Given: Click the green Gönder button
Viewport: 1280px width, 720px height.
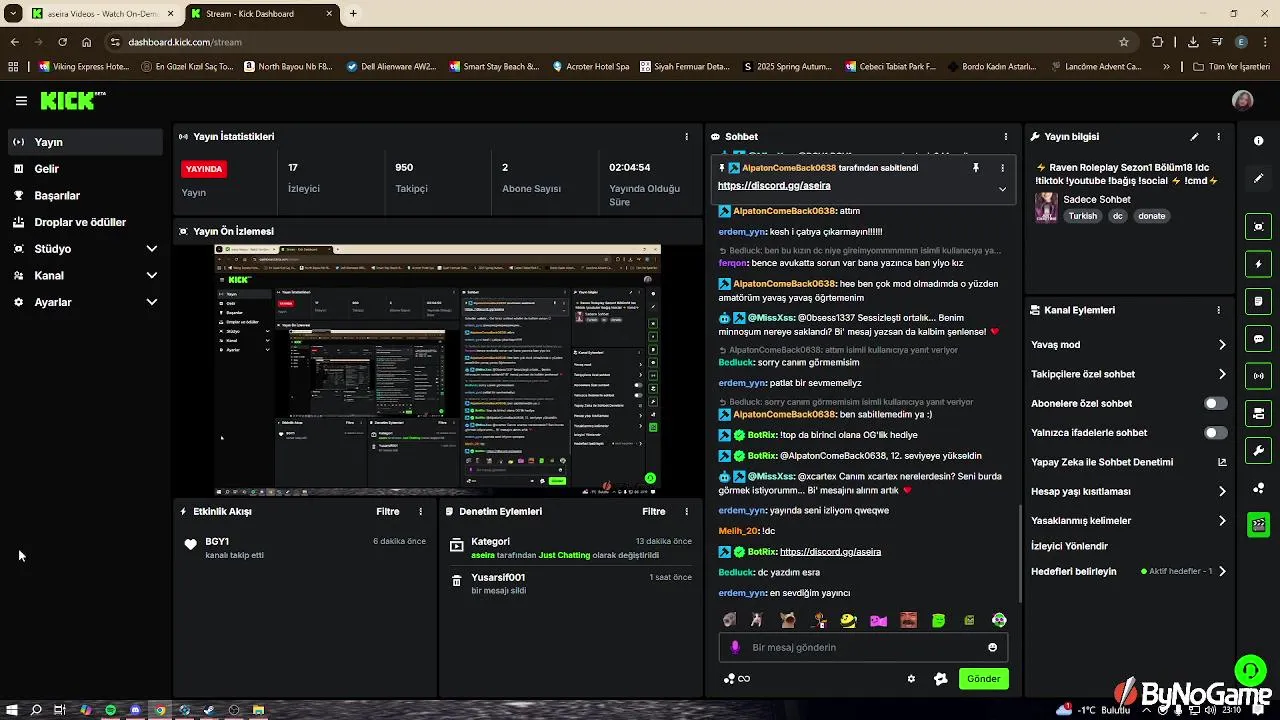Looking at the screenshot, I should (983, 679).
